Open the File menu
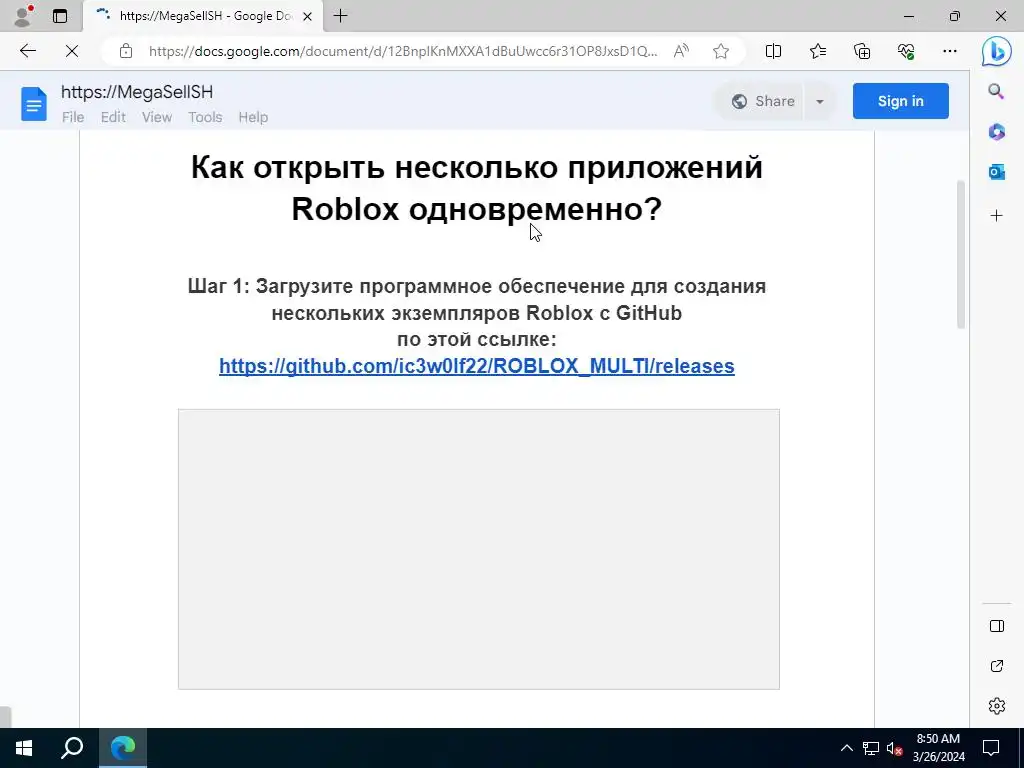This screenshot has height=768, width=1024. click(x=73, y=117)
